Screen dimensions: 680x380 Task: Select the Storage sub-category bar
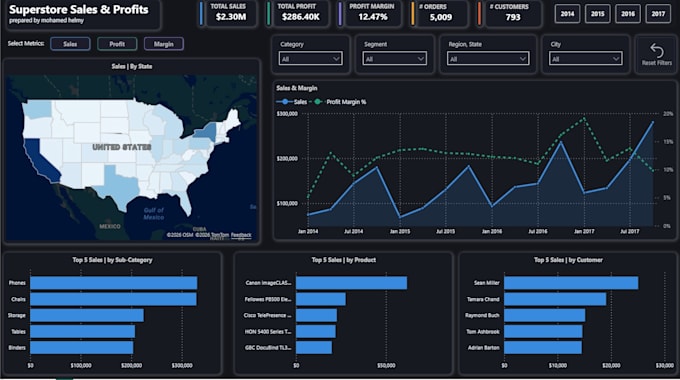87,315
